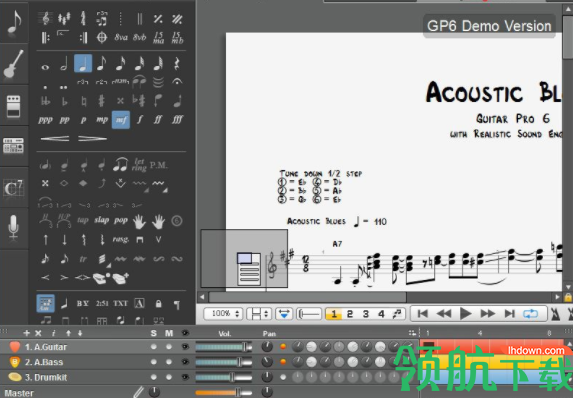Hide the A.Guitar track
The height and width of the screenshot is (398, 573).
(x=185, y=346)
